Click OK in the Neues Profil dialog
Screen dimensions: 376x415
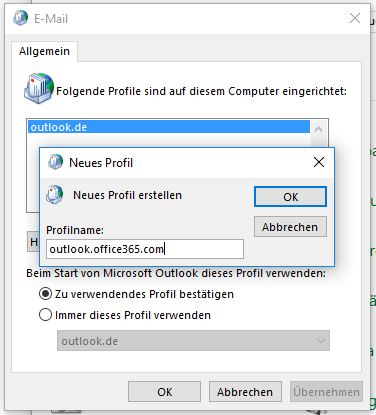(x=290, y=197)
